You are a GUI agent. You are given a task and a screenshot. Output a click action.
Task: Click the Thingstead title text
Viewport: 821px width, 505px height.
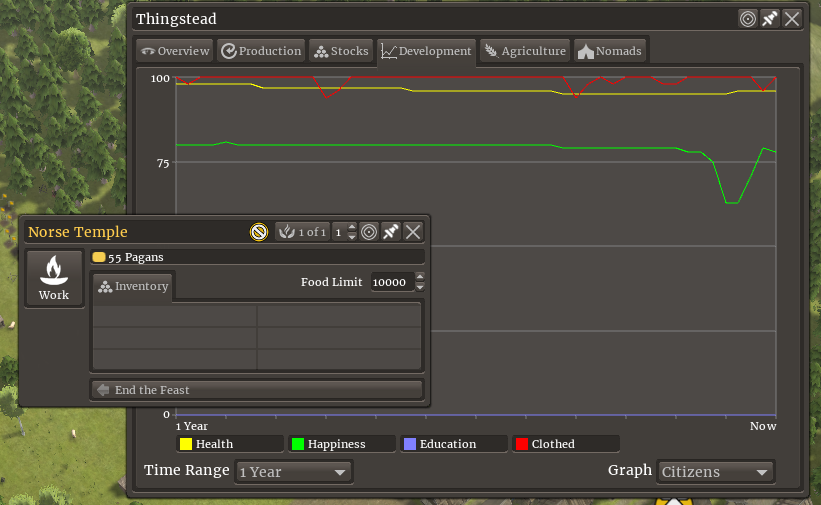[x=176, y=19]
